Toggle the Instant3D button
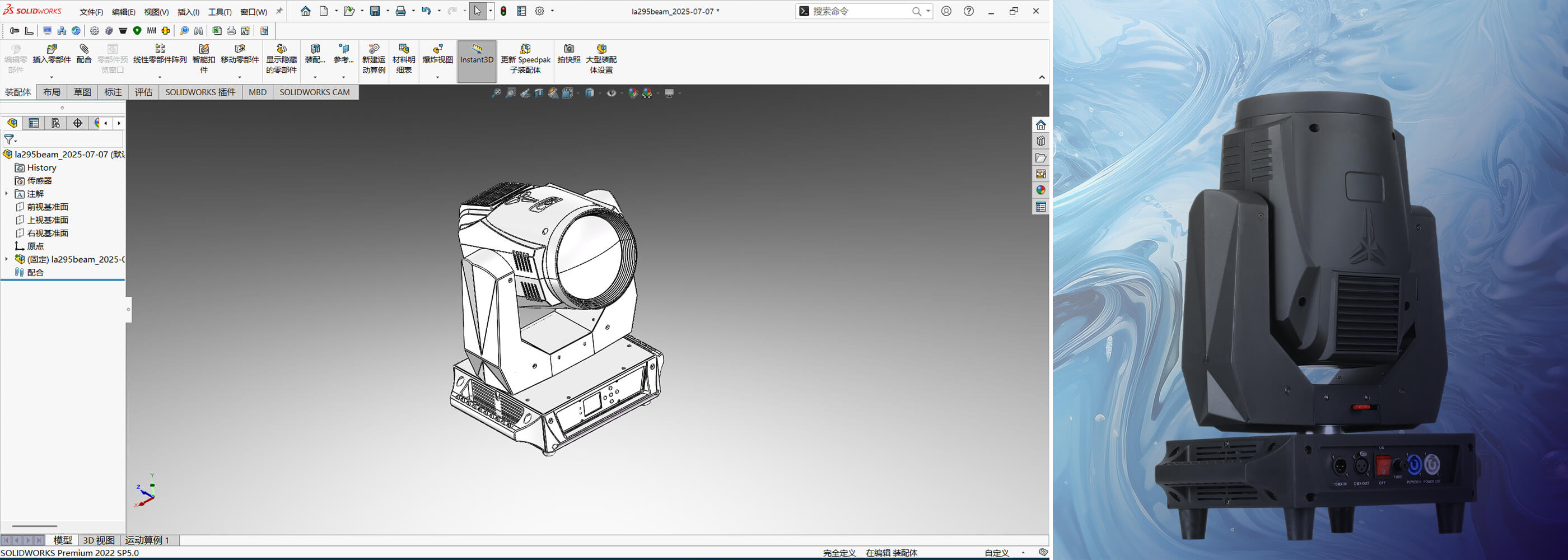The width and height of the screenshot is (1568, 560). 477,58
